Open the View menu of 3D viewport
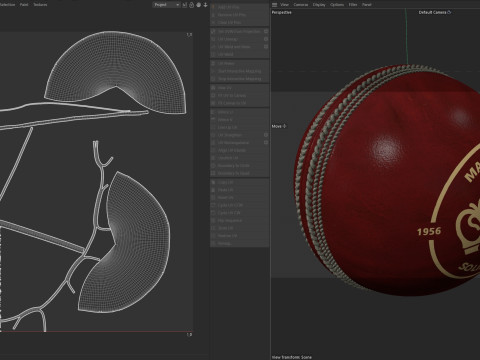This screenshot has width=480, height=360. point(284,5)
